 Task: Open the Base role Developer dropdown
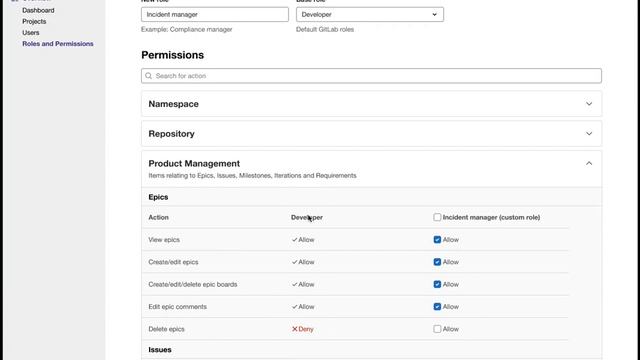[x=370, y=14]
